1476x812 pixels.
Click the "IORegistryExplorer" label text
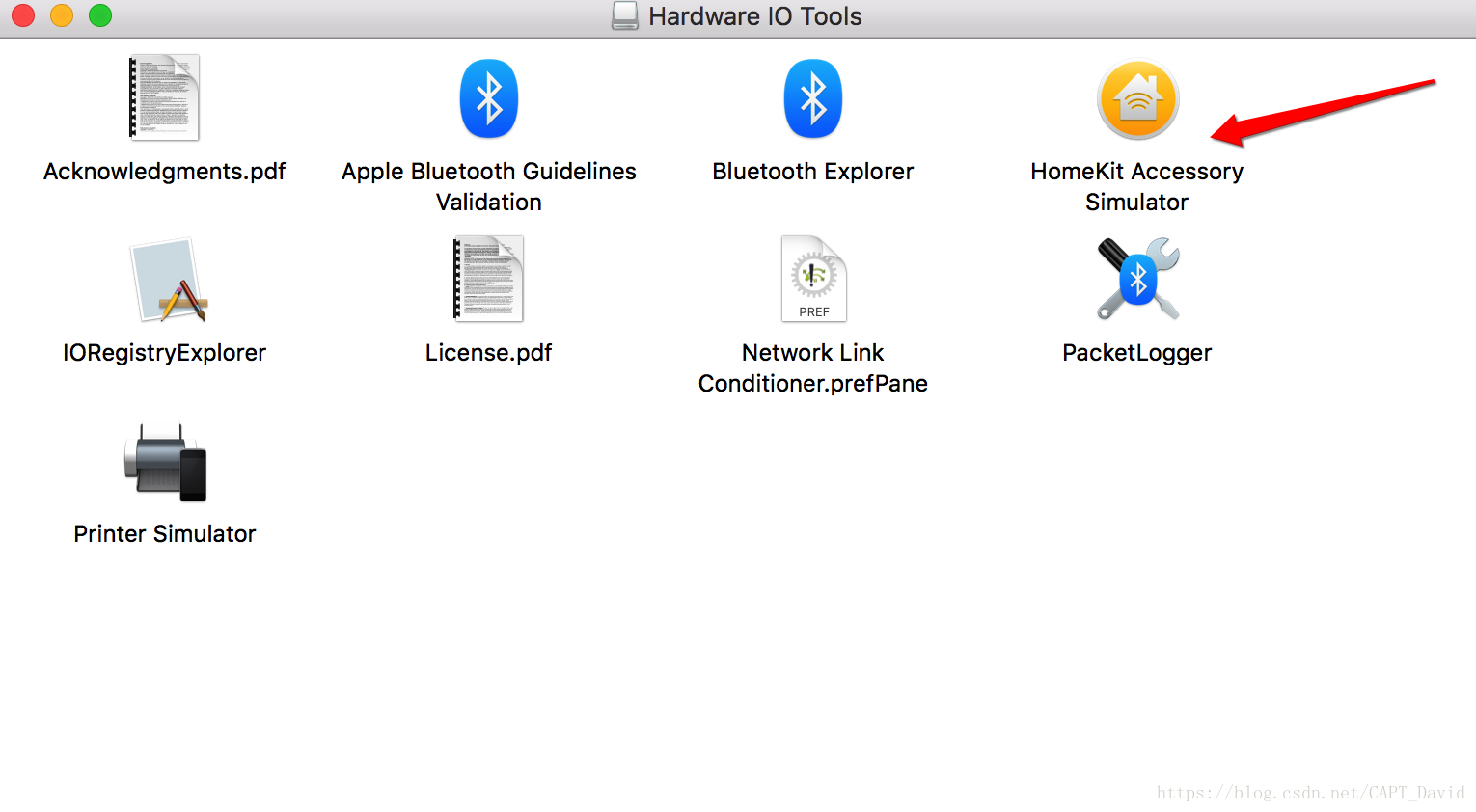tap(165, 353)
